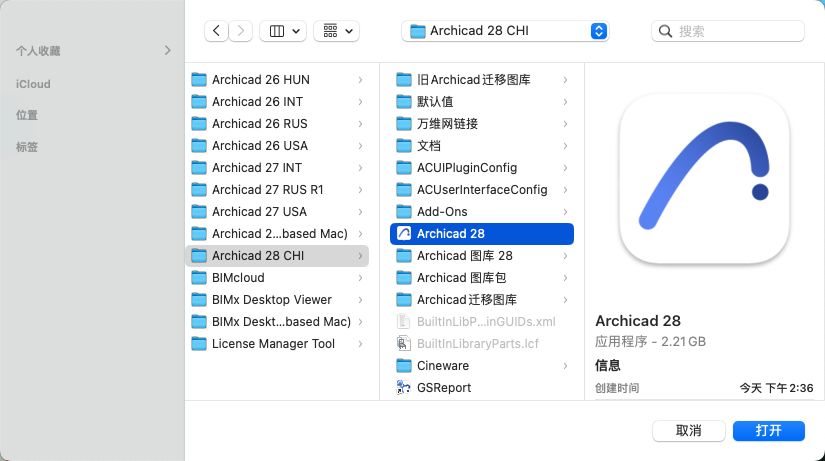Open the column view mode selector
825x461 pixels.
(x=283, y=31)
